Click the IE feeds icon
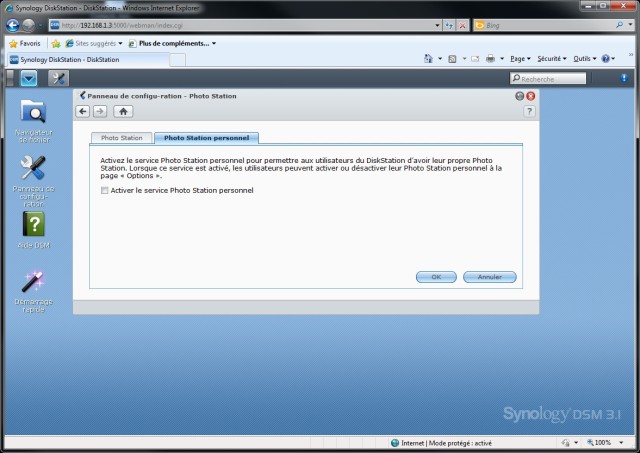Screen dimensions: 640x453 click(452, 59)
